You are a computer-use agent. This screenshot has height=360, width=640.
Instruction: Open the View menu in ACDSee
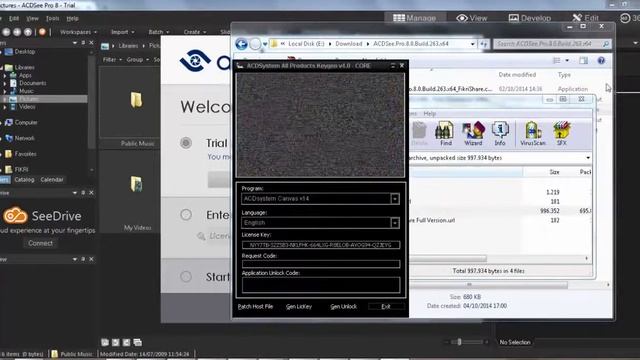(x=32, y=18)
